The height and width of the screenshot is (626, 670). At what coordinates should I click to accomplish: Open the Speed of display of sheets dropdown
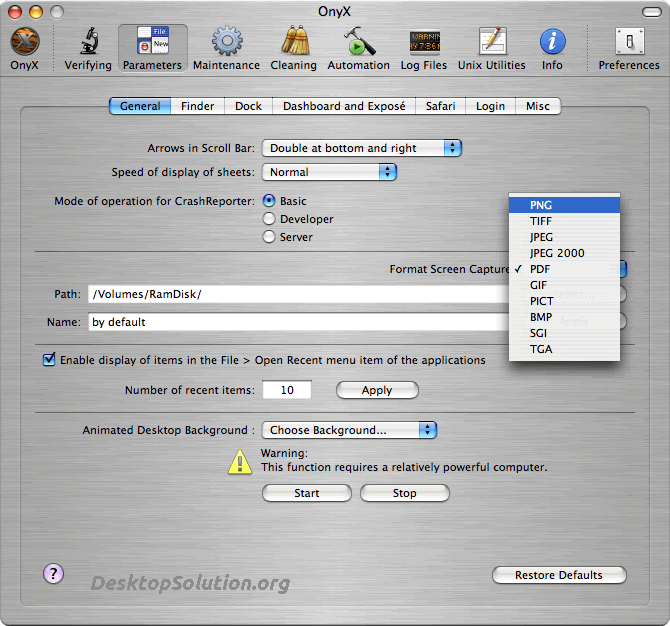pyautogui.click(x=329, y=172)
